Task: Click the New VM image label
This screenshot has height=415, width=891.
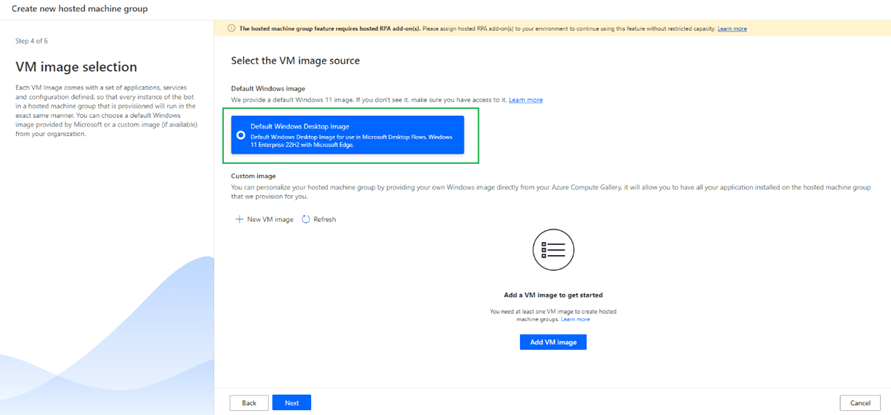Action: [270, 219]
